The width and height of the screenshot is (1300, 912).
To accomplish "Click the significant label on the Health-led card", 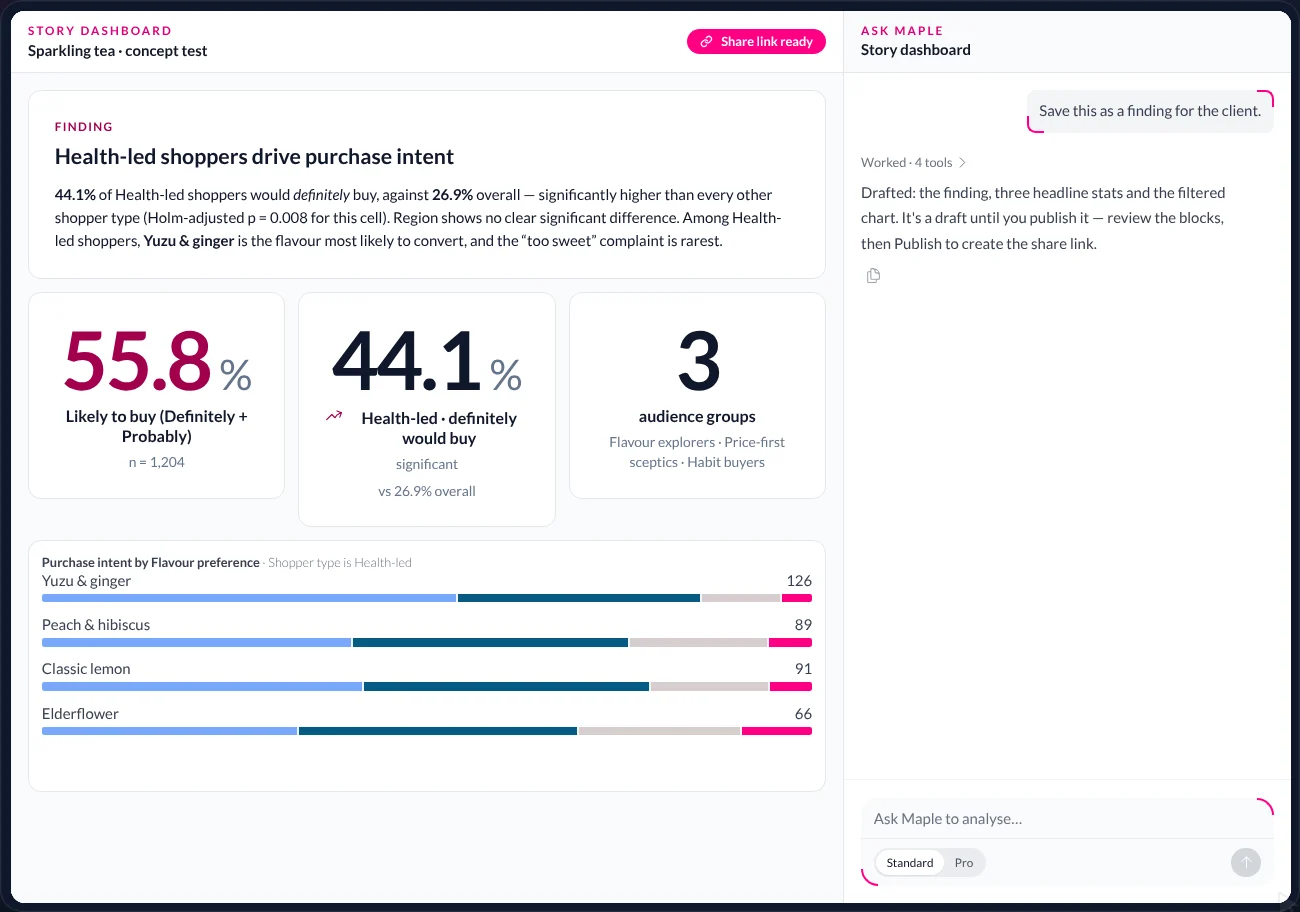I will click(x=427, y=464).
